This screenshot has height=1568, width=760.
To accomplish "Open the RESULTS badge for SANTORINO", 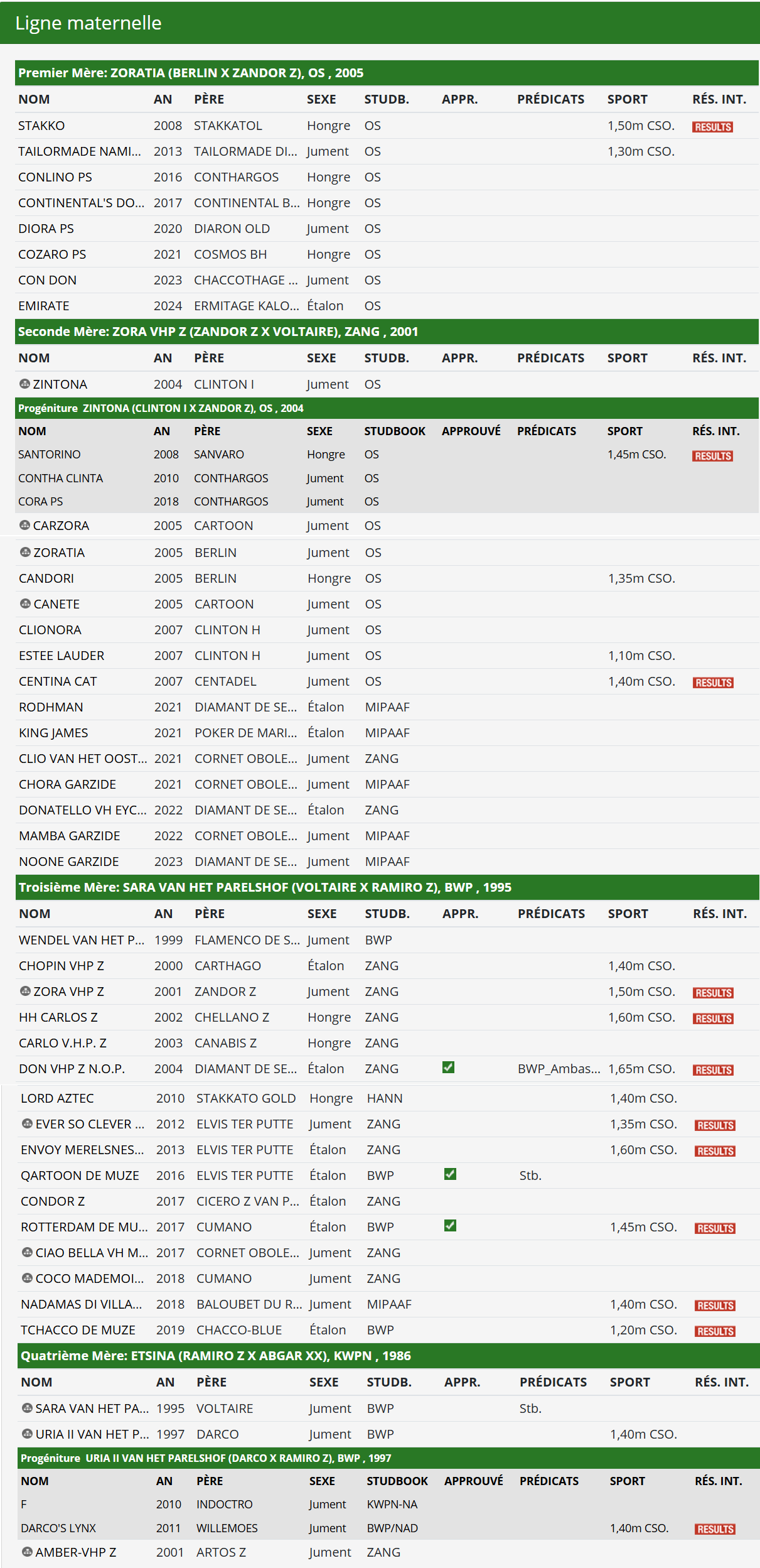I will [712, 456].
